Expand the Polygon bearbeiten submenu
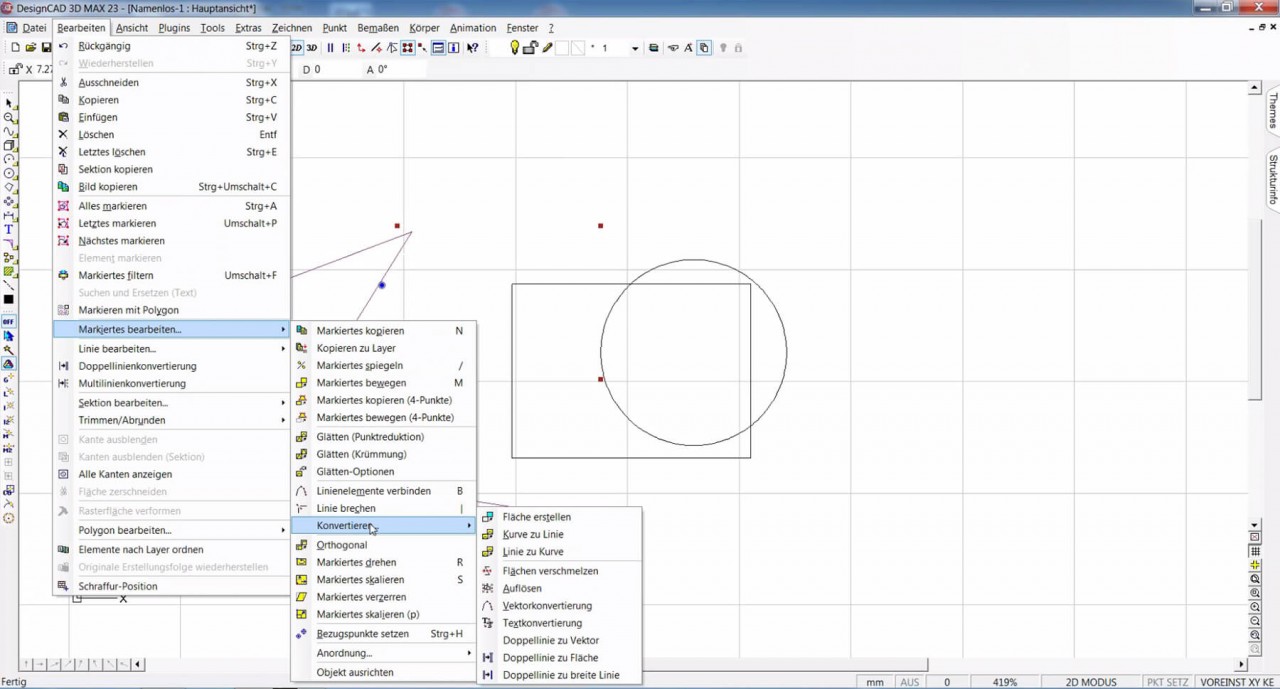 tap(124, 530)
